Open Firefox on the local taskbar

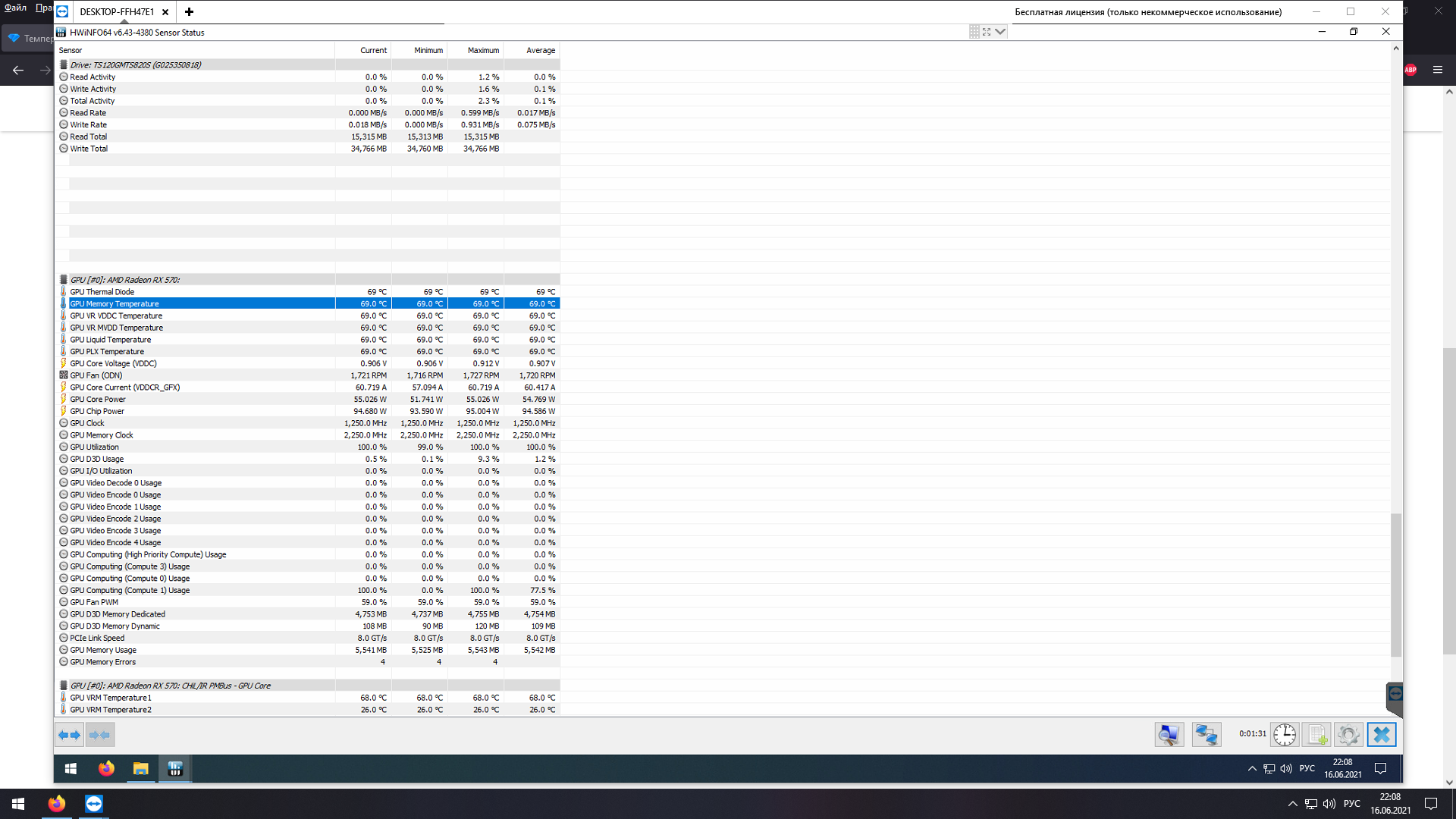[57, 804]
